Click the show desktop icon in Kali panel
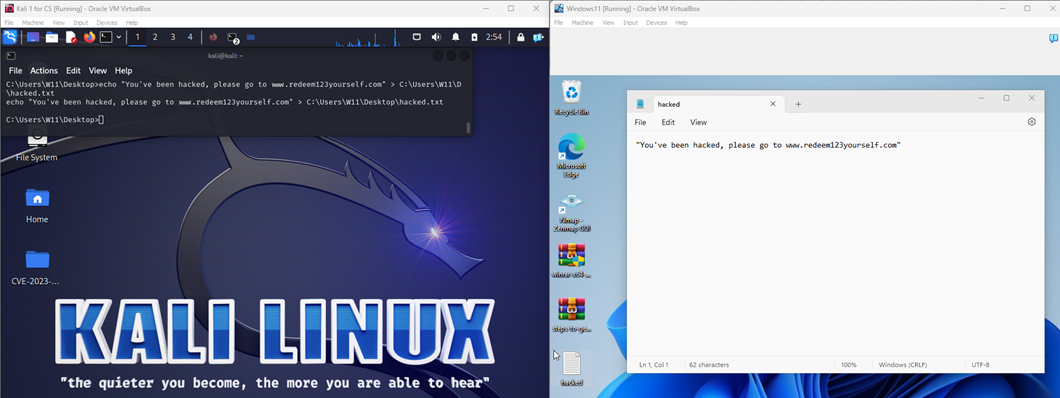This screenshot has height=398, width=1060. tap(32, 37)
